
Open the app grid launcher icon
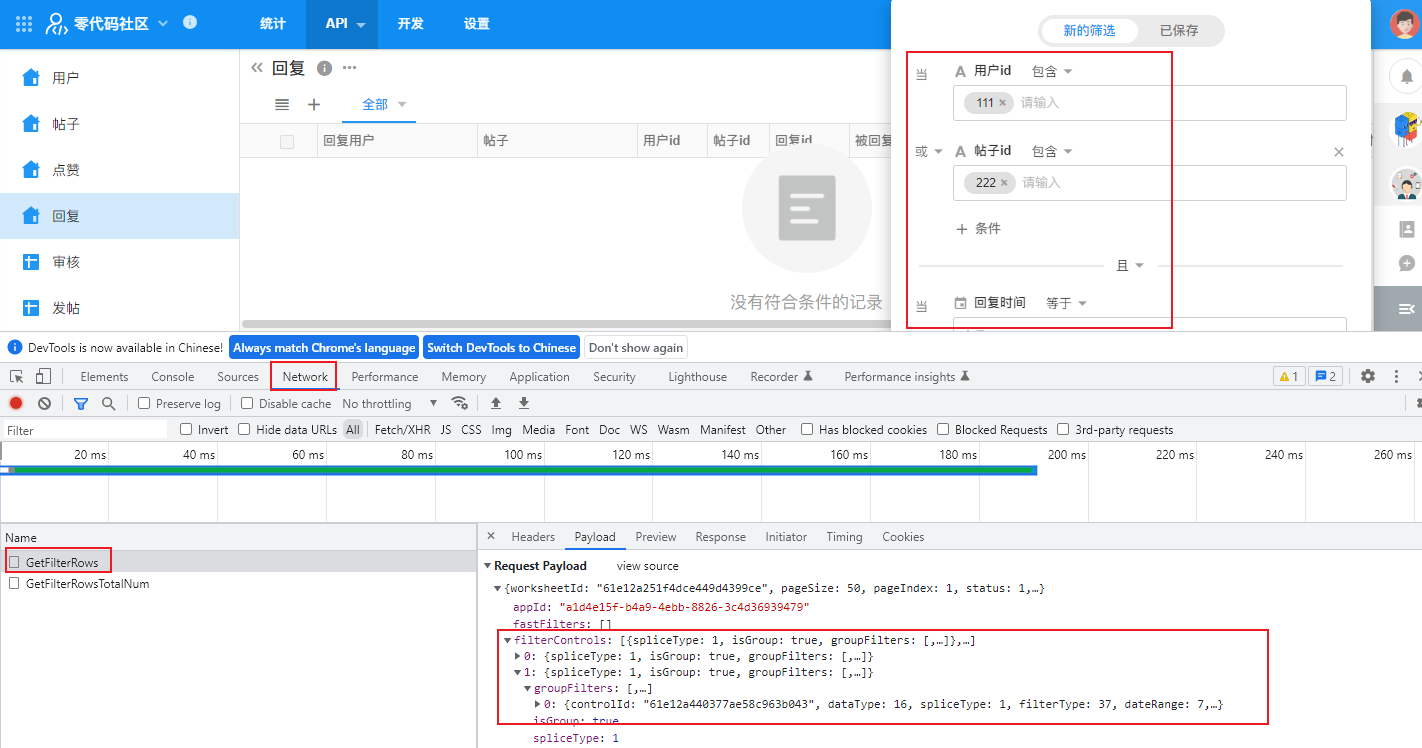[24, 23]
